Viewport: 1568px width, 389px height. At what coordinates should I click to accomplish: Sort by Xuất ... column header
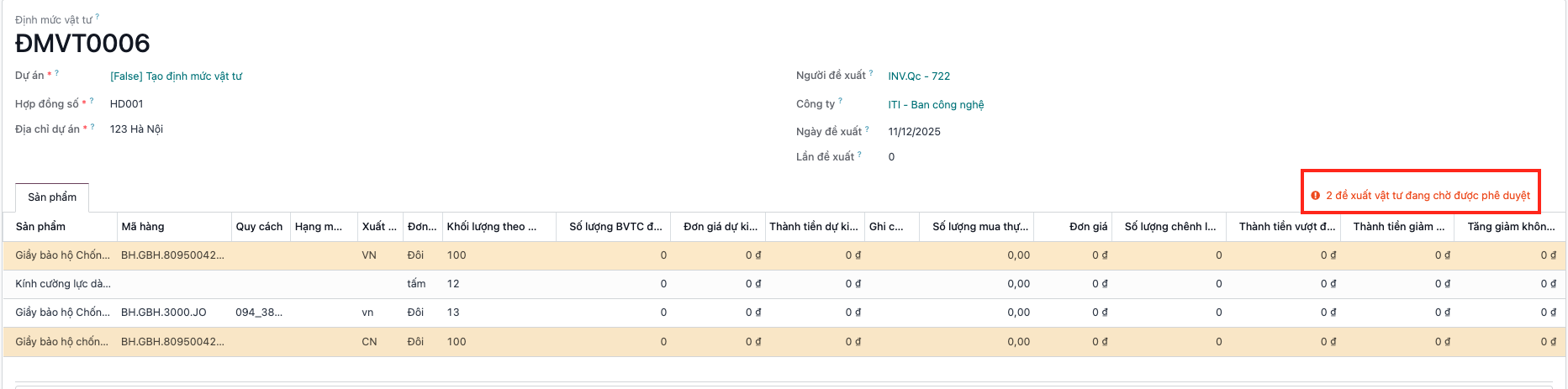tap(380, 227)
